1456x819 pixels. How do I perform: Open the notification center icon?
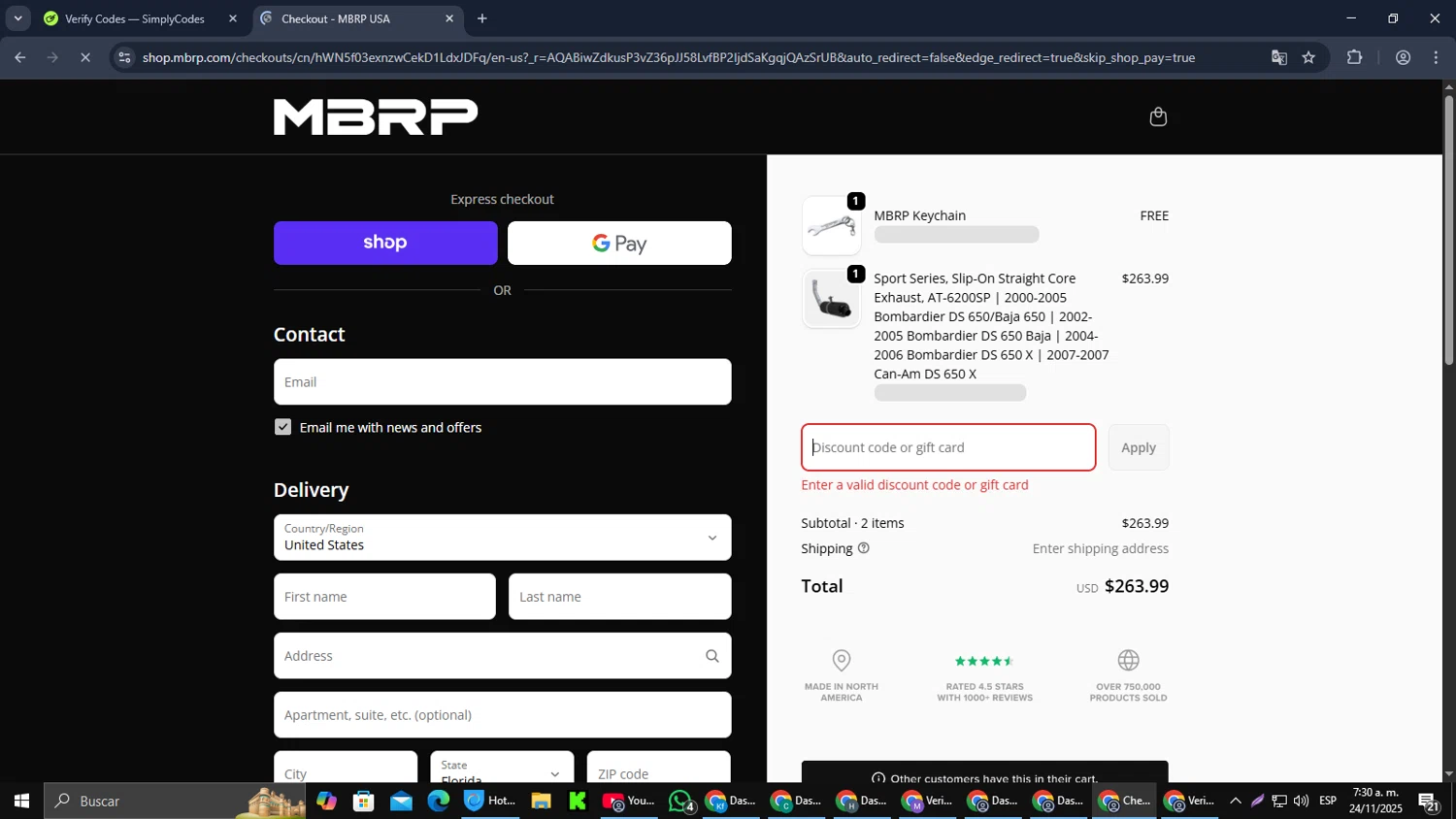(1428, 801)
